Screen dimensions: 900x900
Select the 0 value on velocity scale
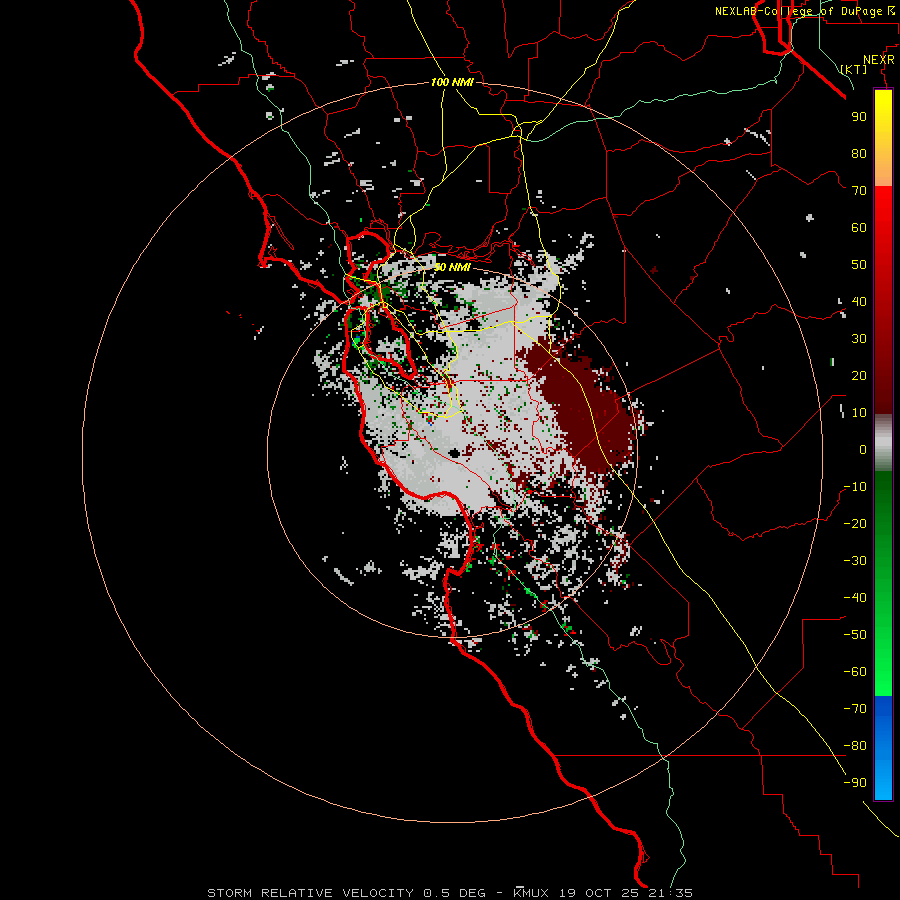(x=863, y=450)
